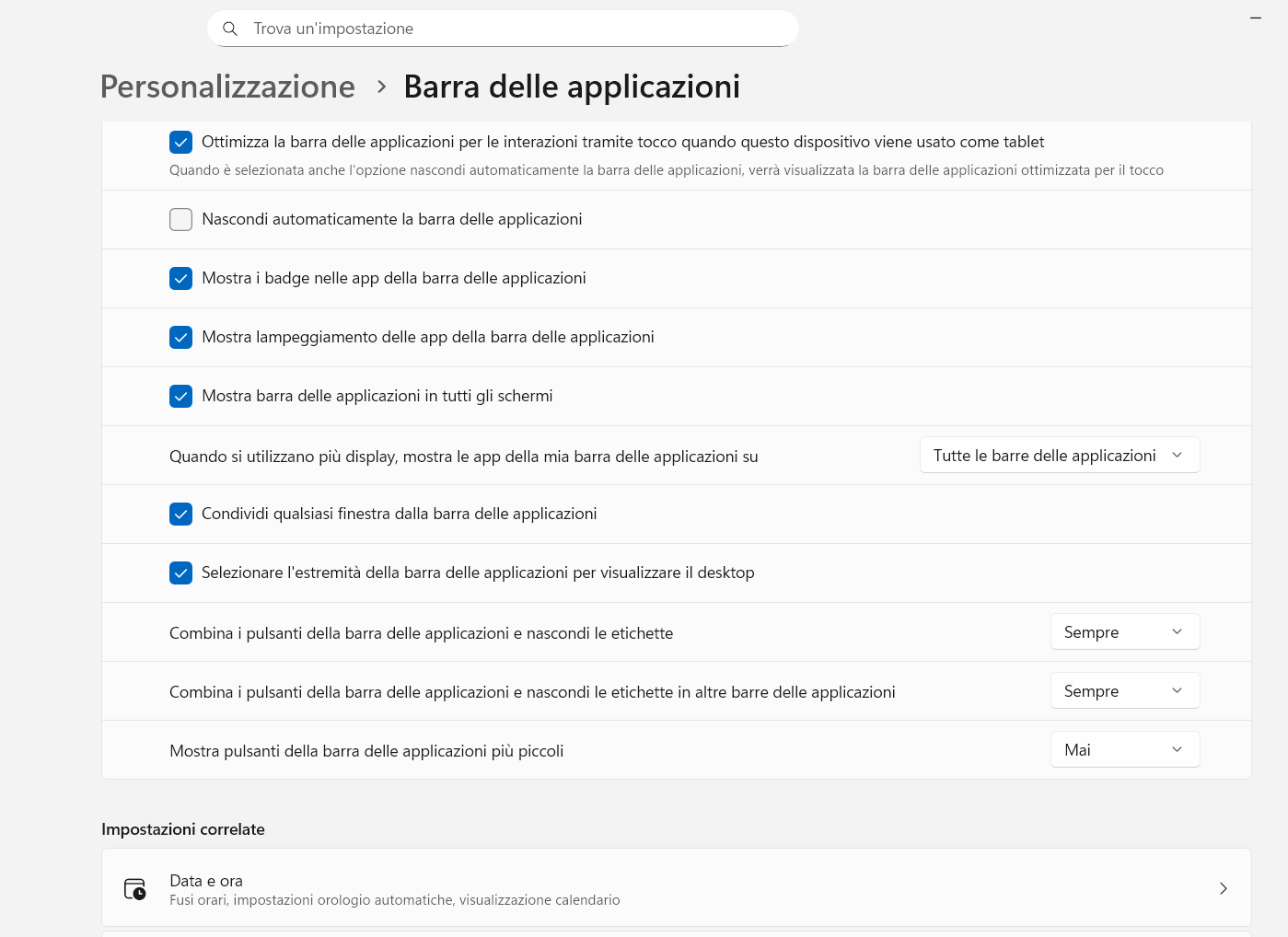Screen dimensions: 1288x937
Task: Go back to Personalizzazione breadcrumb
Action: click(227, 87)
